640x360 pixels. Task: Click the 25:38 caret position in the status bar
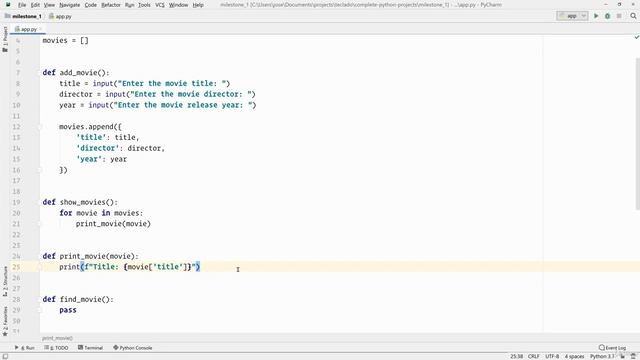(516, 356)
